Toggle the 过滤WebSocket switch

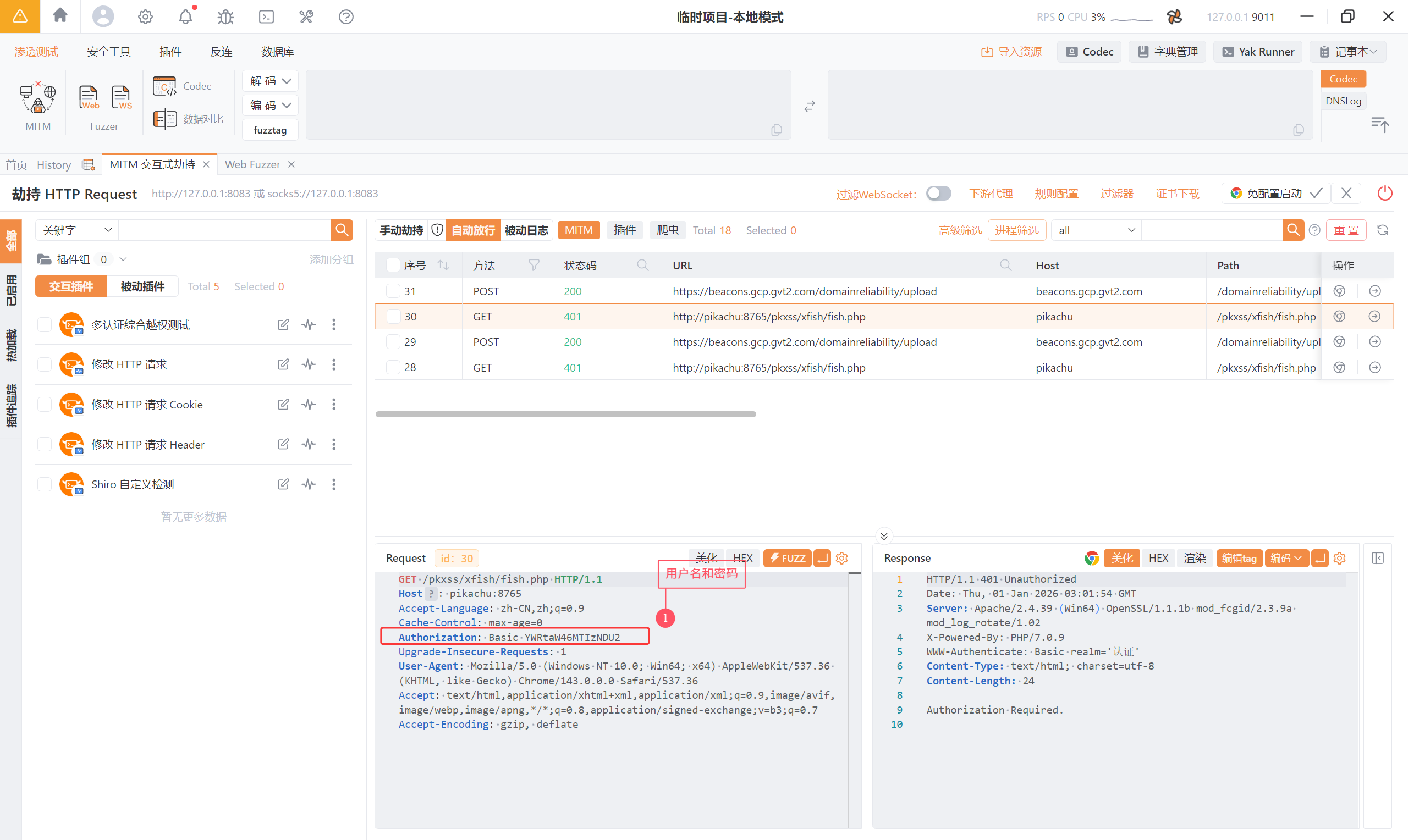coord(938,194)
